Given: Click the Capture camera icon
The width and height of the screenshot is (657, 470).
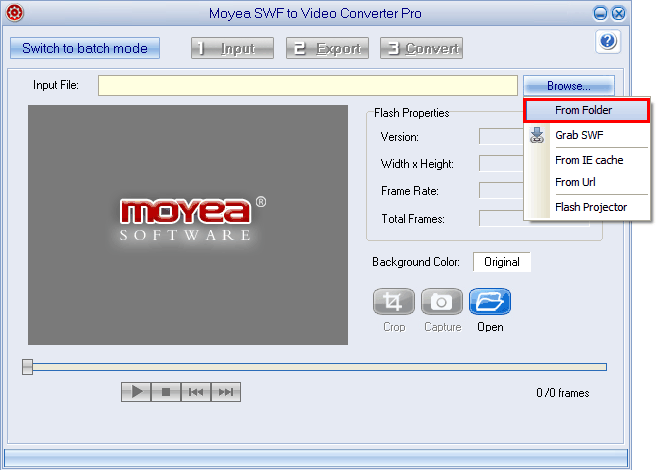Looking at the screenshot, I should (x=442, y=302).
